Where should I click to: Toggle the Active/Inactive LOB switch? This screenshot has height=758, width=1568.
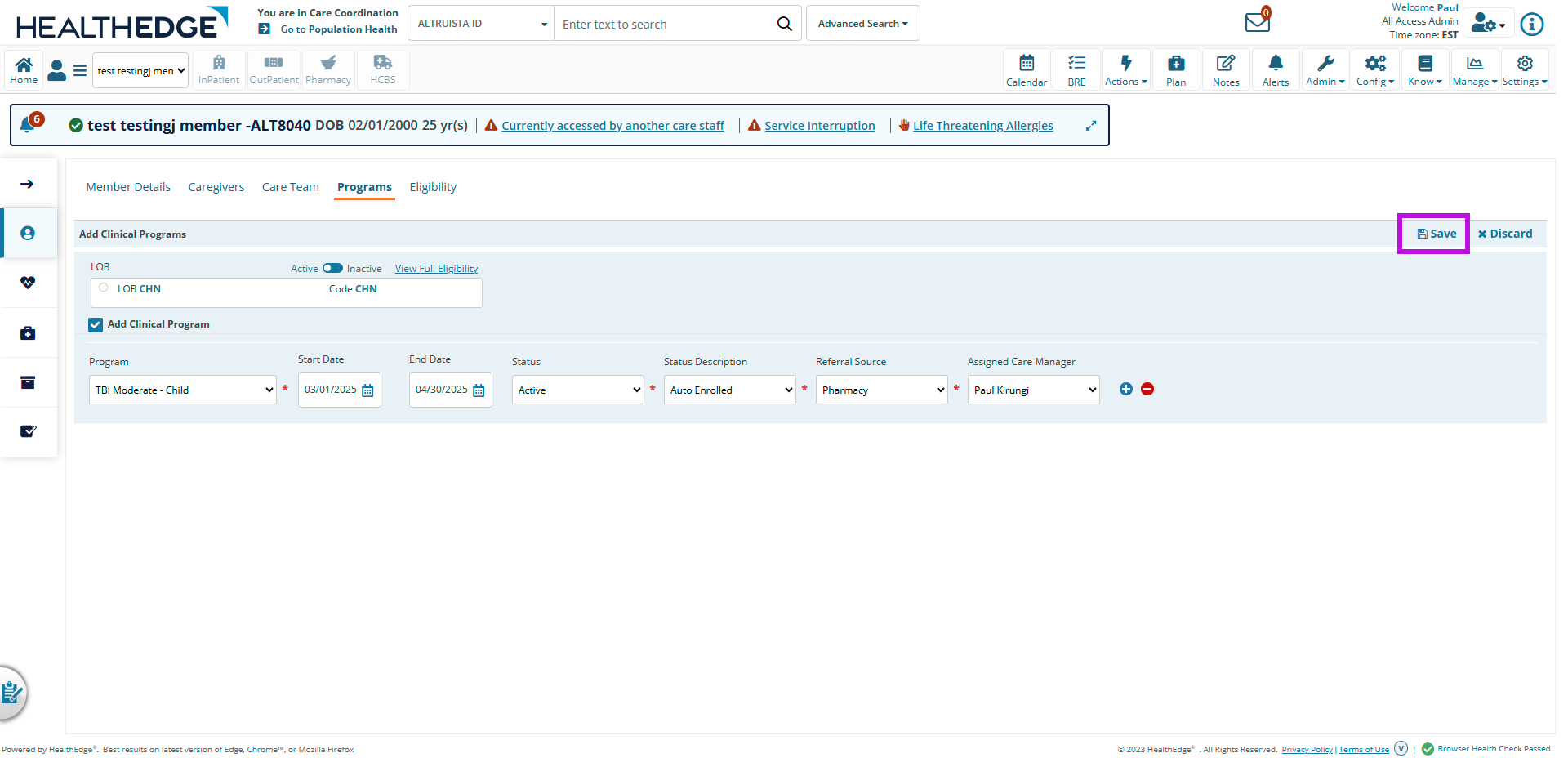332,268
